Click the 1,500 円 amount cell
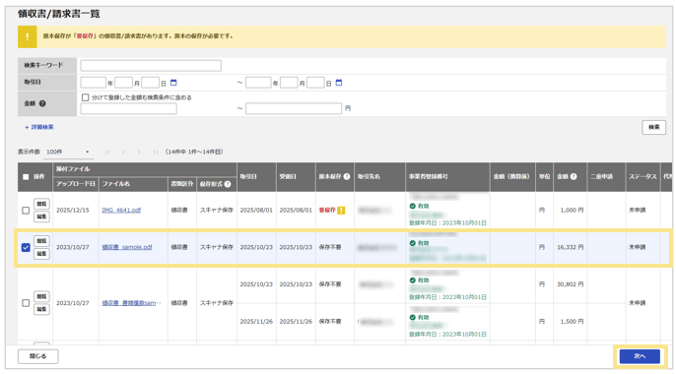676x374 pixels. (572, 321)
